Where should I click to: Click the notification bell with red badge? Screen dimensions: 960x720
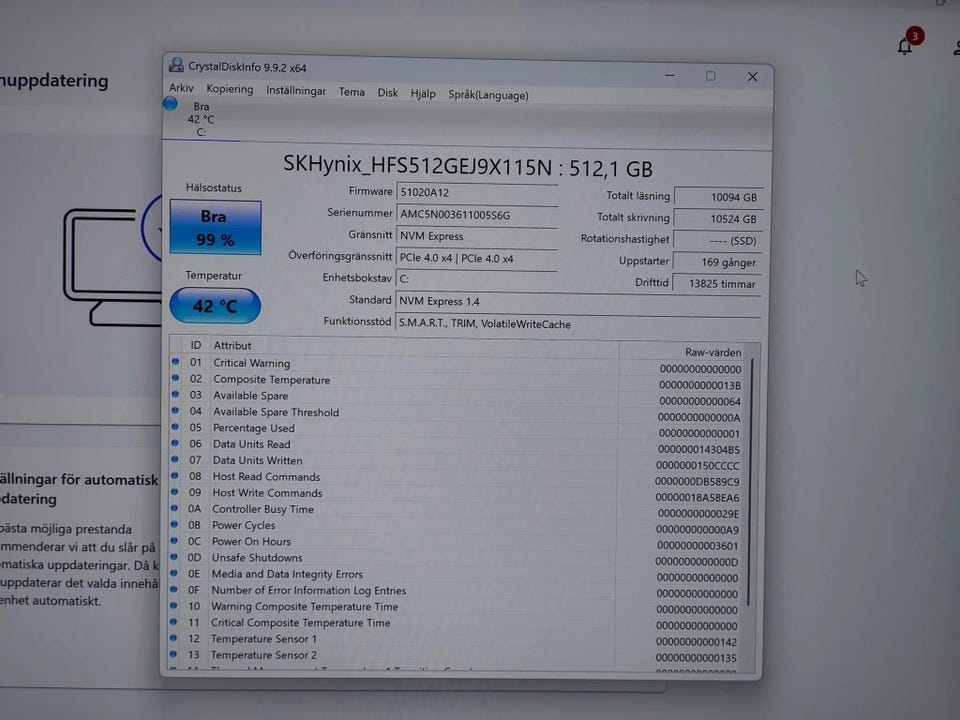(904, 46)
